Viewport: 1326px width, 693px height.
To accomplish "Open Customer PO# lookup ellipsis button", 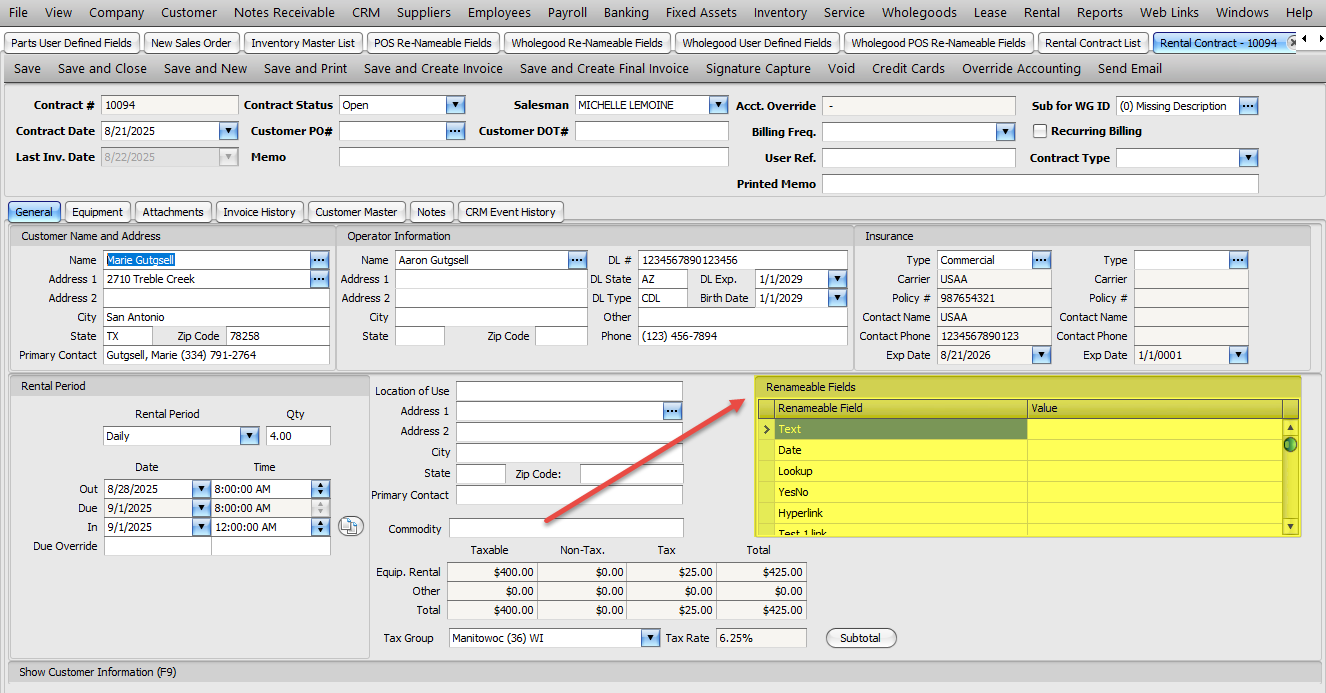I will [x=455, y=131].
